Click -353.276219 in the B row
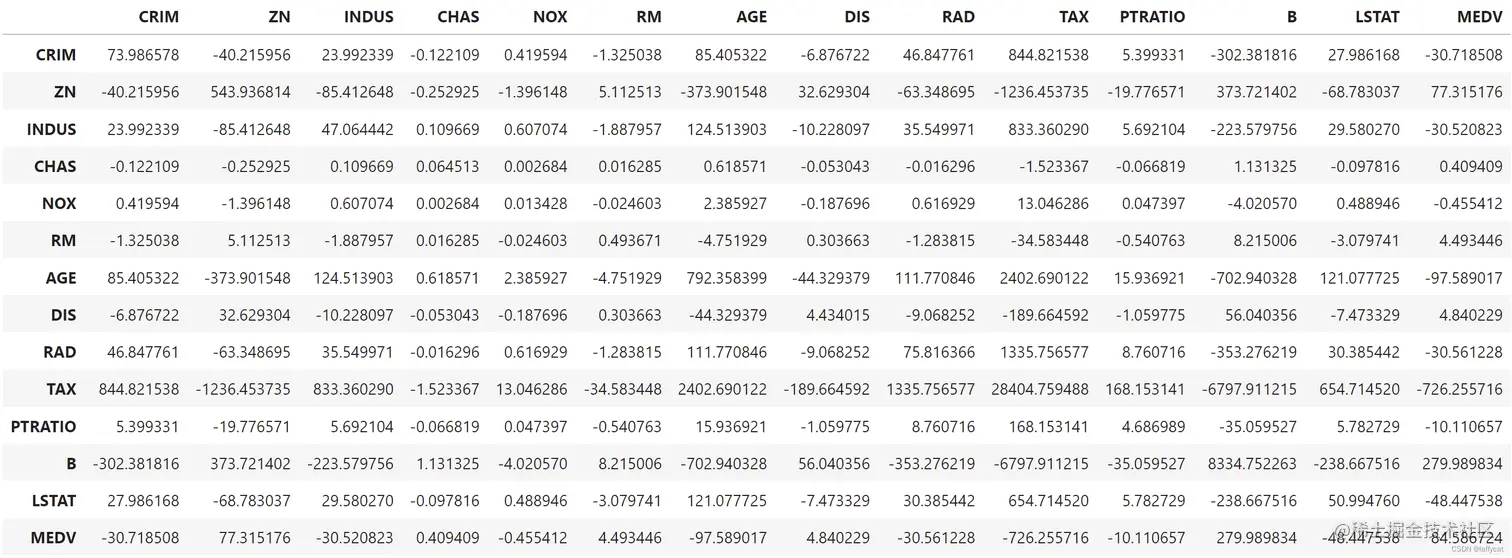The width and height of the screenshot is (1512, 558). click(x=931, y=463)
